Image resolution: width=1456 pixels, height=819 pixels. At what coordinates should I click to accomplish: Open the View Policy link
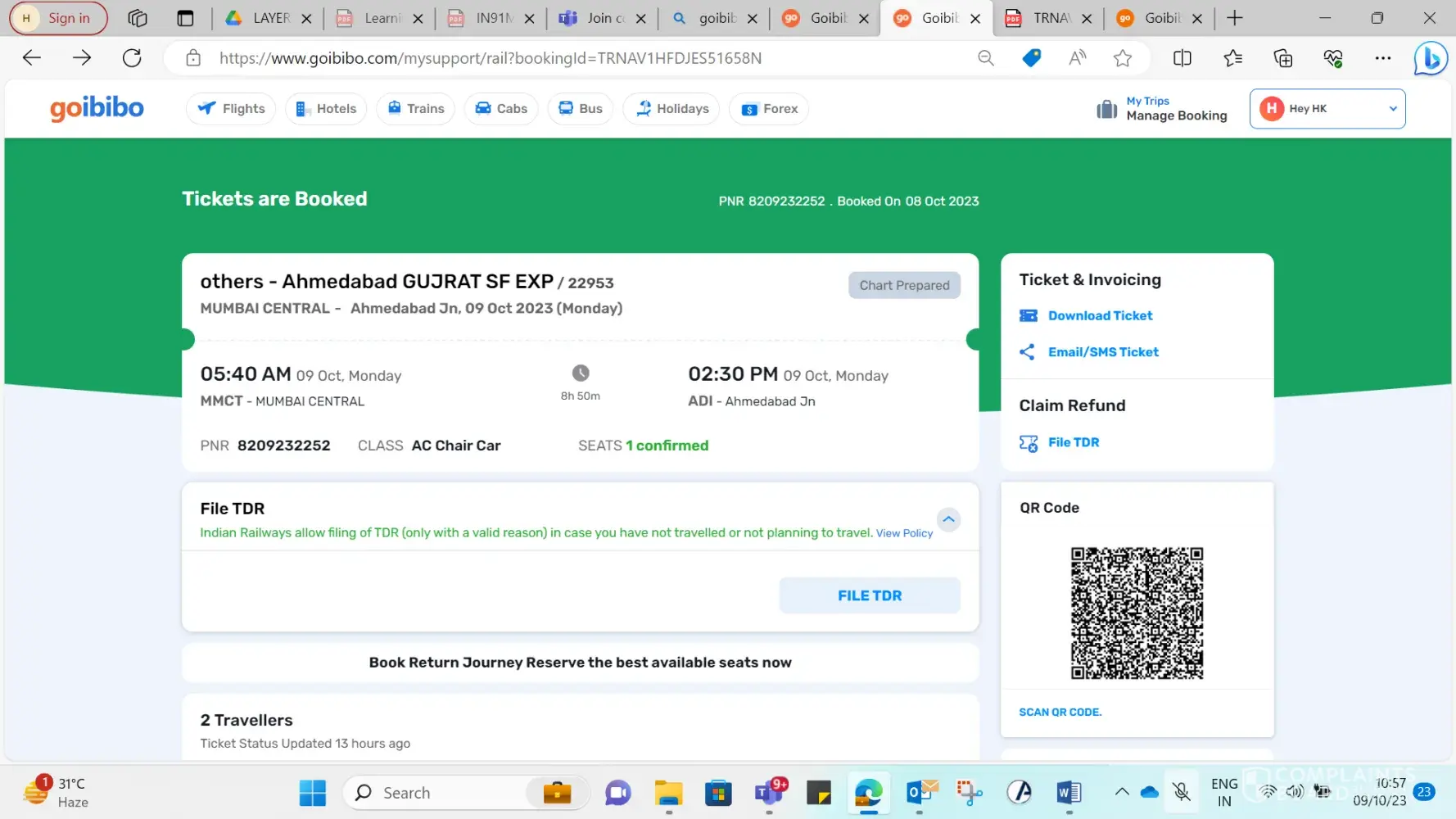coord(904,533)
